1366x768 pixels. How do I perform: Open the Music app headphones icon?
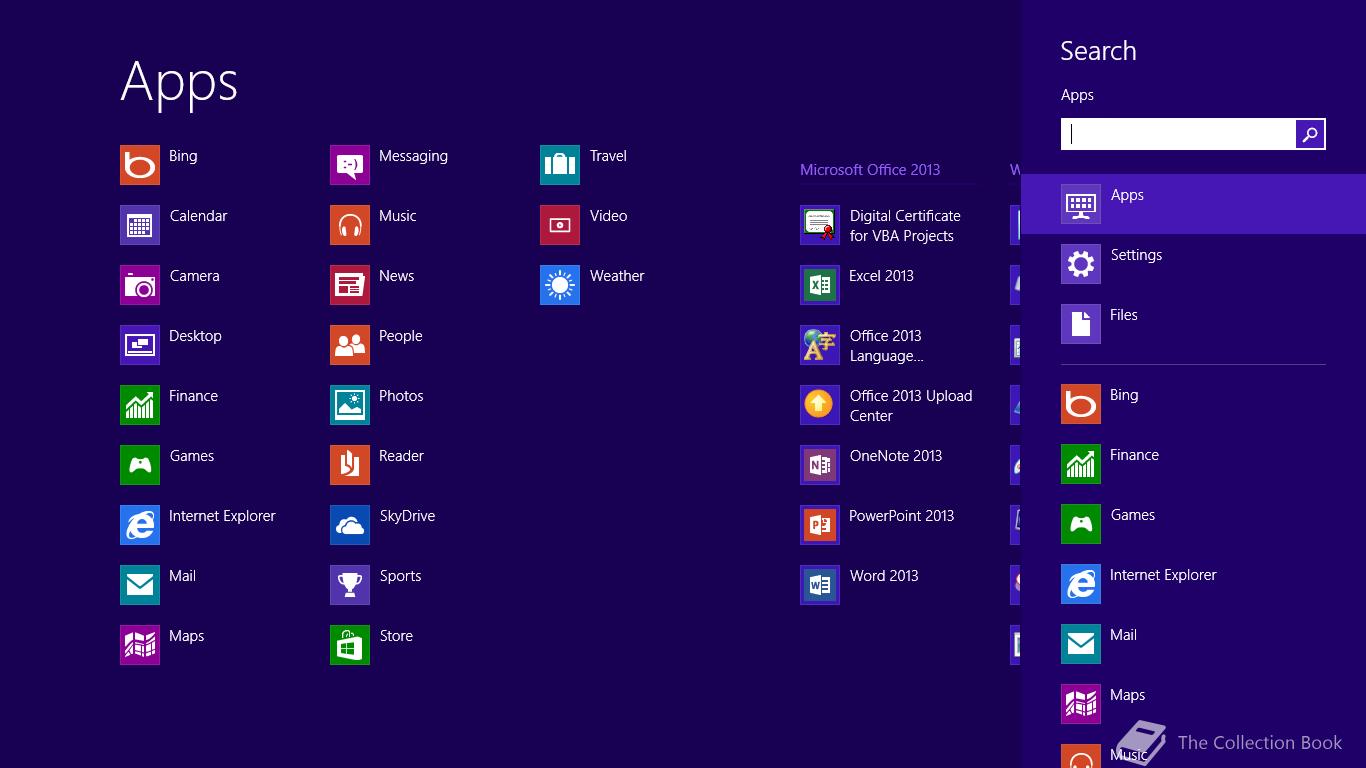pyautogui.click(x=350, y=225)
